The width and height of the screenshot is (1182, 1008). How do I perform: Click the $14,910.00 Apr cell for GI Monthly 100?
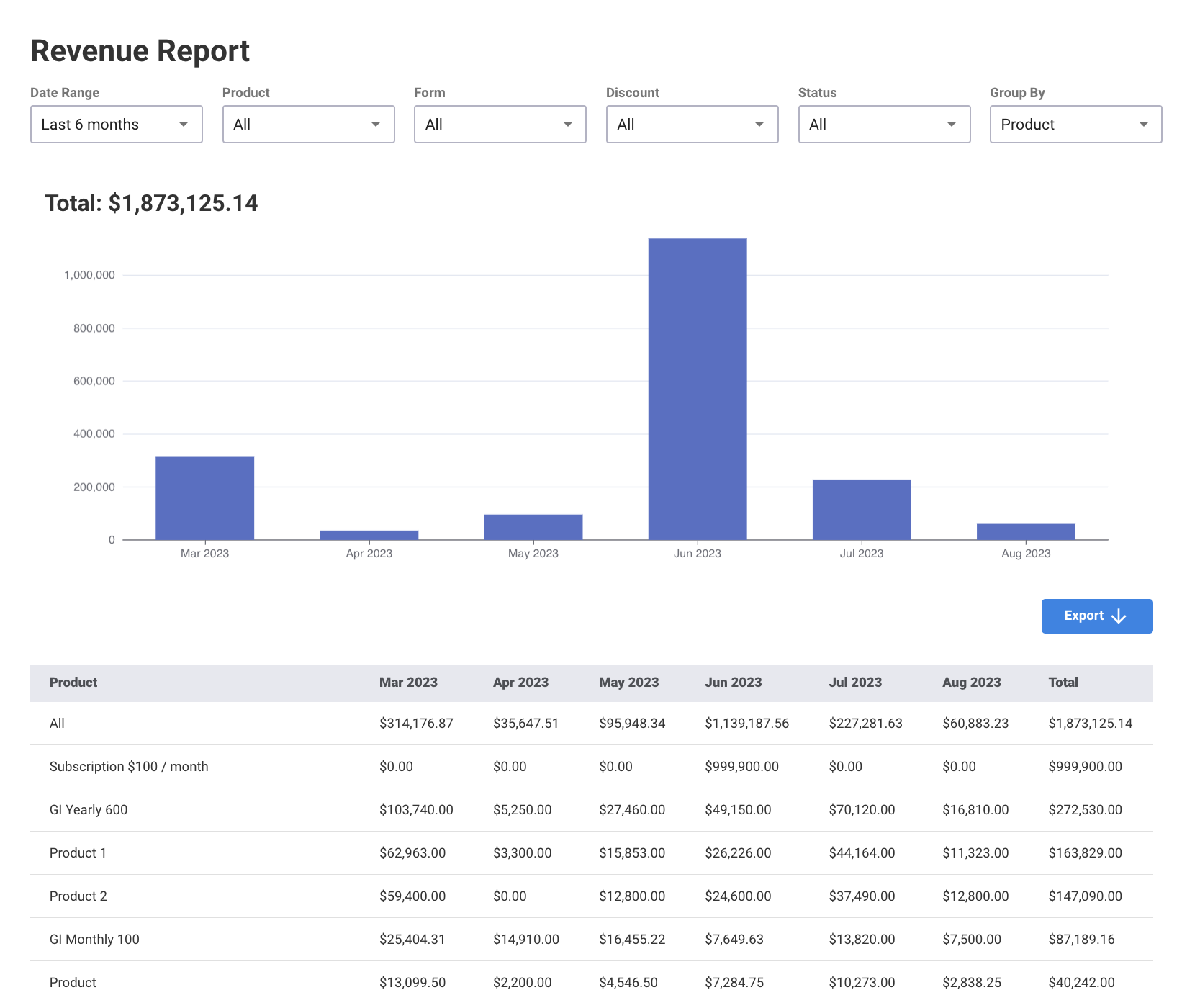(x=526, y=940)
